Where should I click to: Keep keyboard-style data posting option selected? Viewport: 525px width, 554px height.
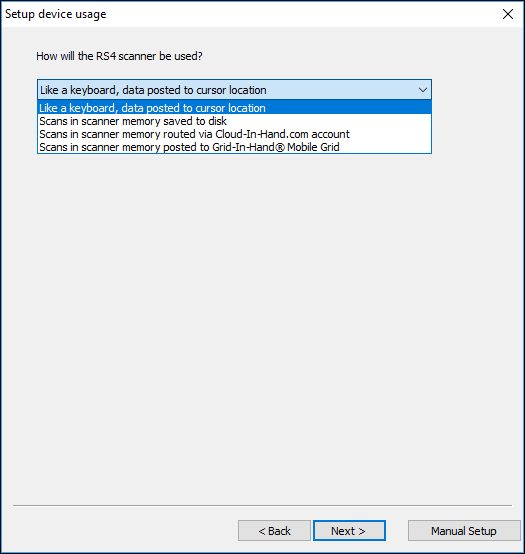(x=234, y=108)
